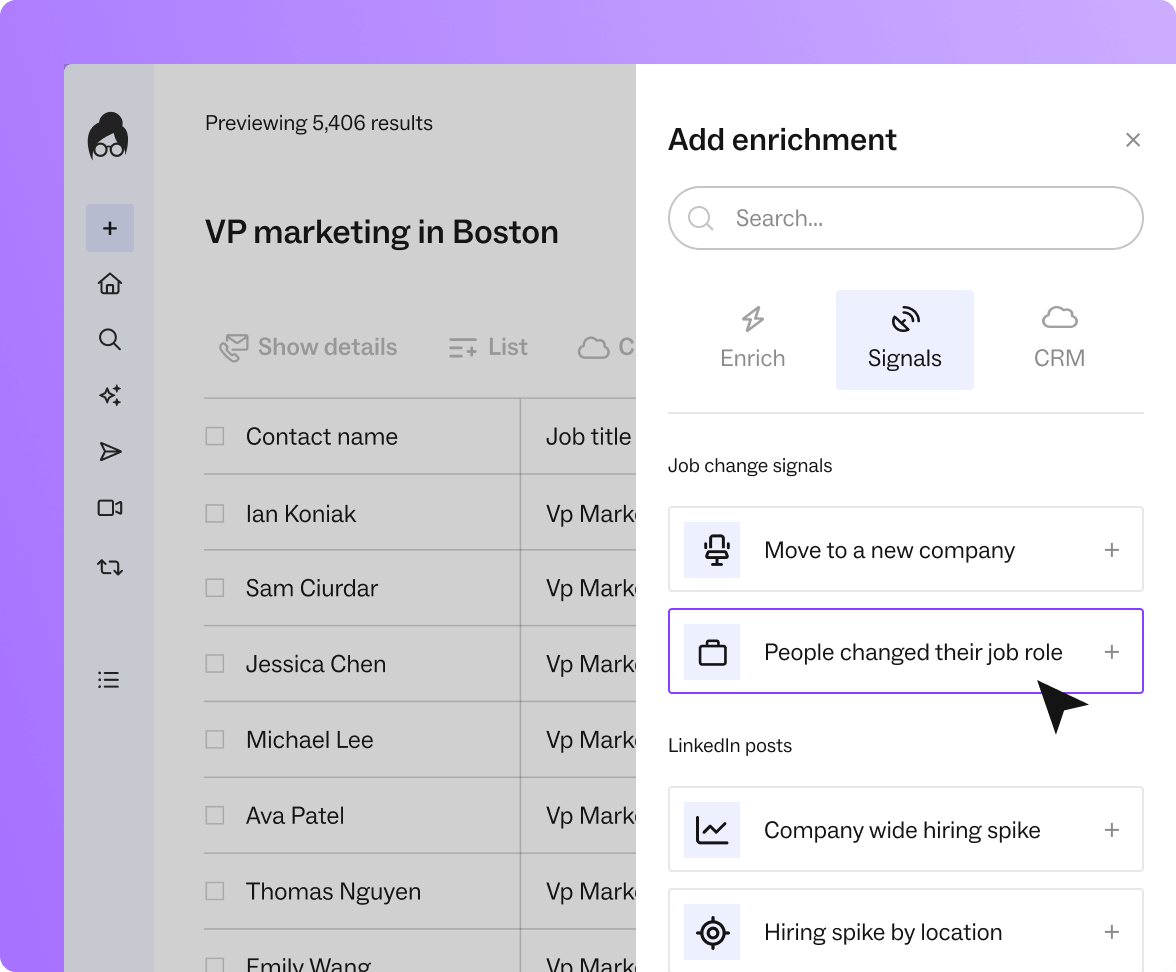This screenshot has width=1176, height=972.
Task: Open the AI sparkles icon in sidebar
Action: coord(110,395)
